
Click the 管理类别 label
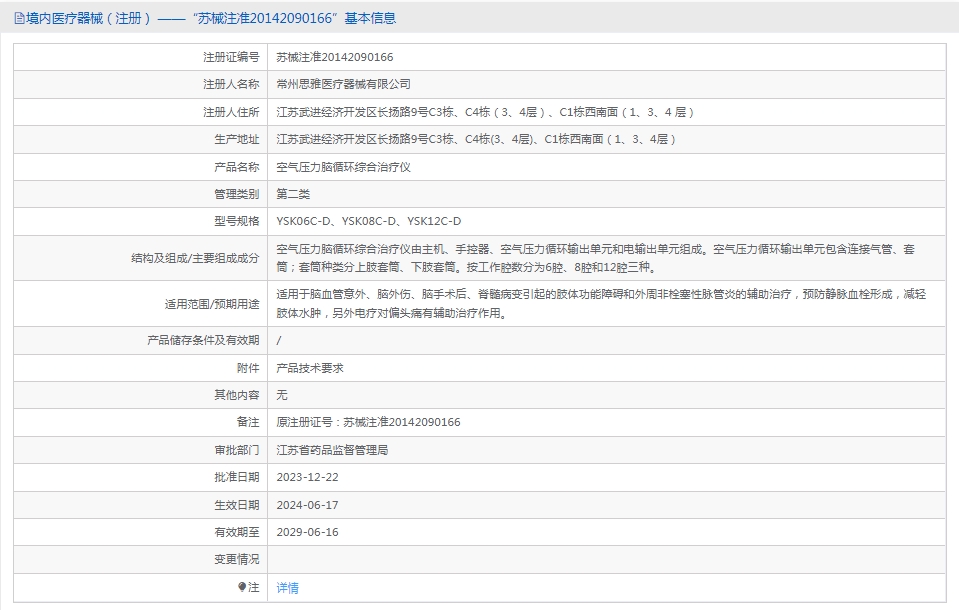[237, 194]
